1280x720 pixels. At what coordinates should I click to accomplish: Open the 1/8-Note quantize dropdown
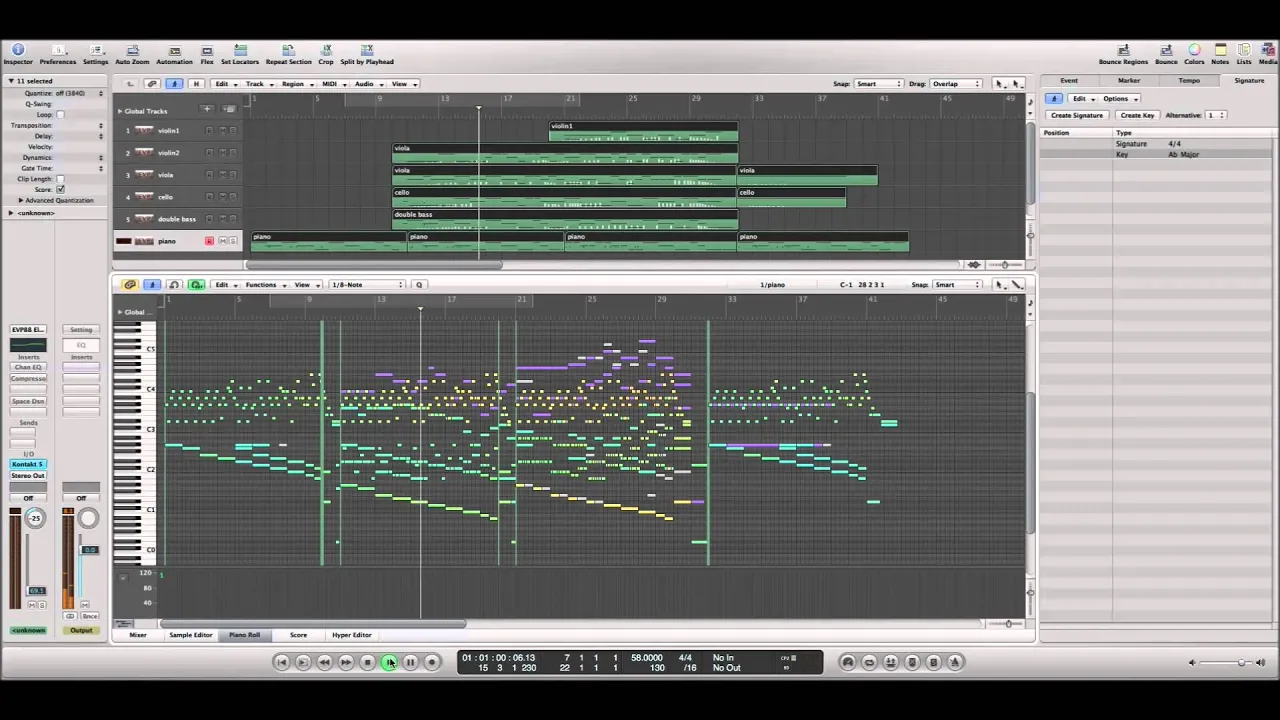pyautogui.click(x=367, y=285)
